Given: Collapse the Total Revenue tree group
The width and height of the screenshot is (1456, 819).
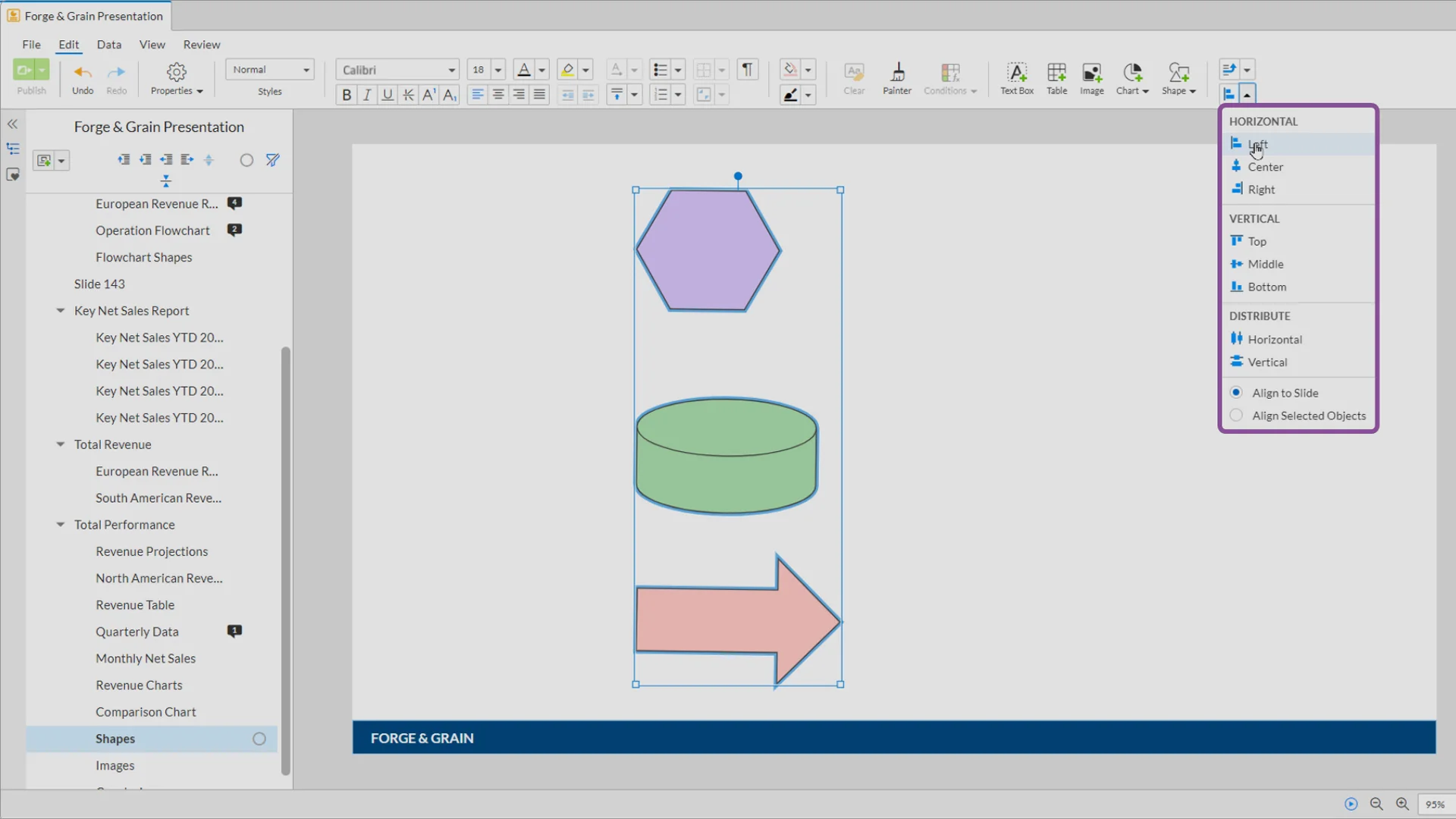Looking at the screenshot, I should tap(61, 444).
